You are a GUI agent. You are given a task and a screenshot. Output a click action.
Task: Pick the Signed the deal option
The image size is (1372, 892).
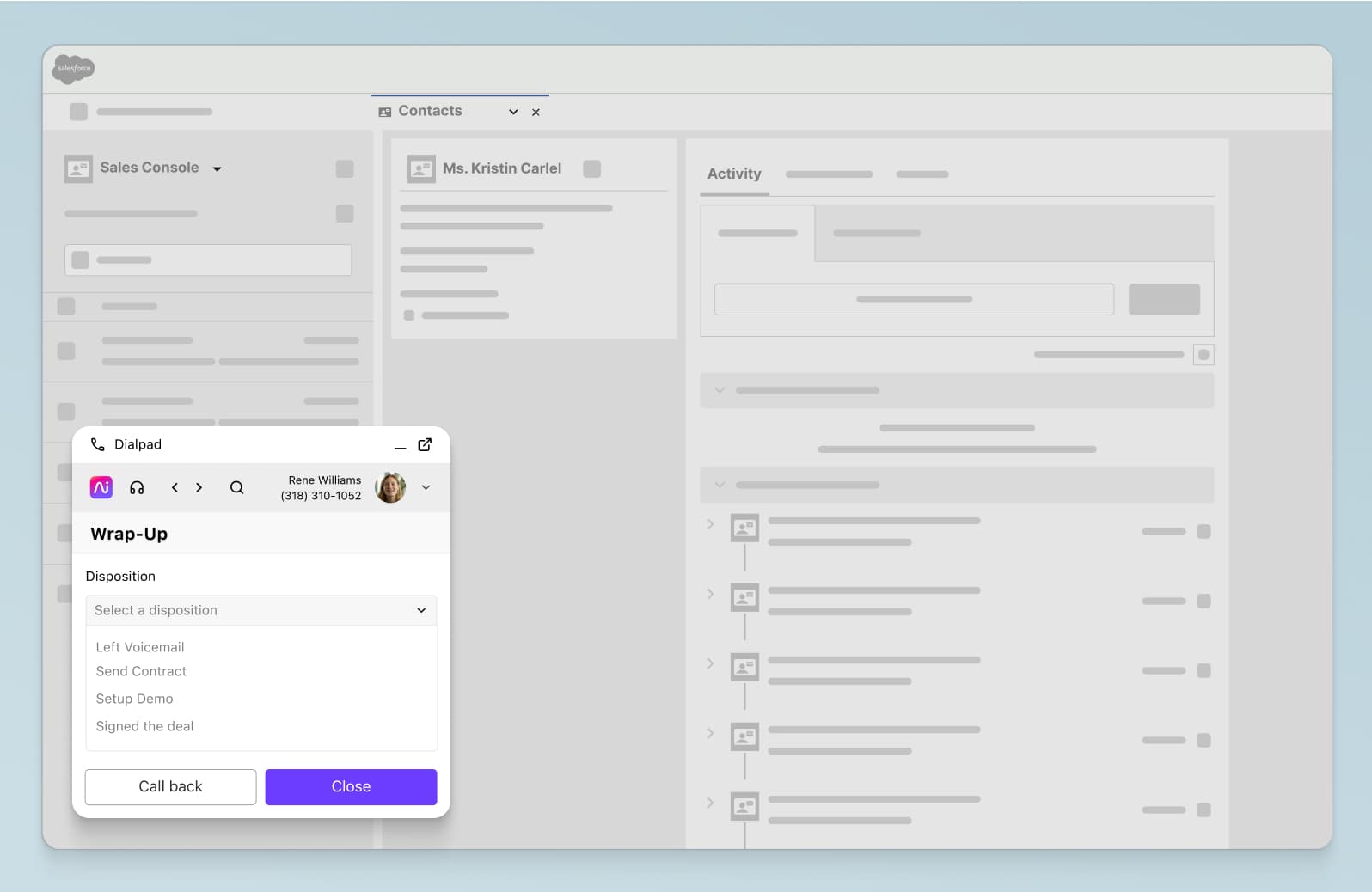tap(144, 726)
